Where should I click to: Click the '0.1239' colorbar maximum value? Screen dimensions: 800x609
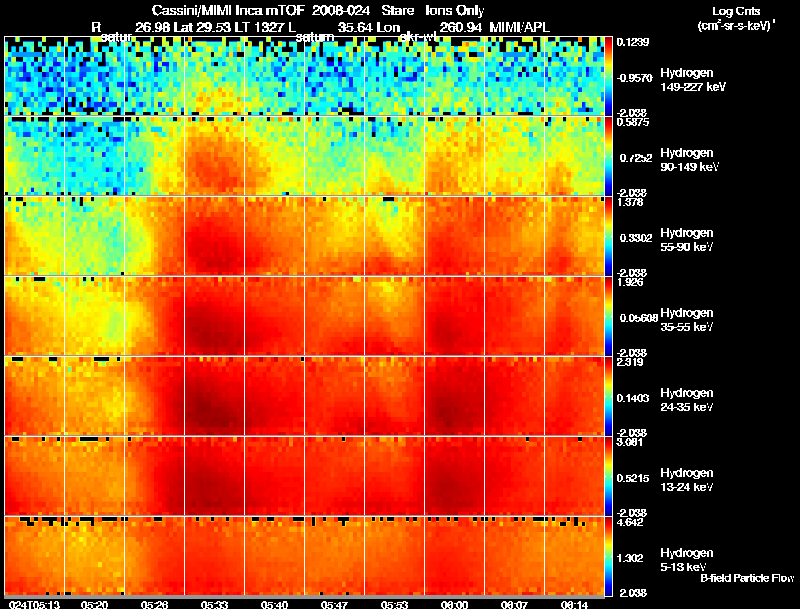coord(633,42)
